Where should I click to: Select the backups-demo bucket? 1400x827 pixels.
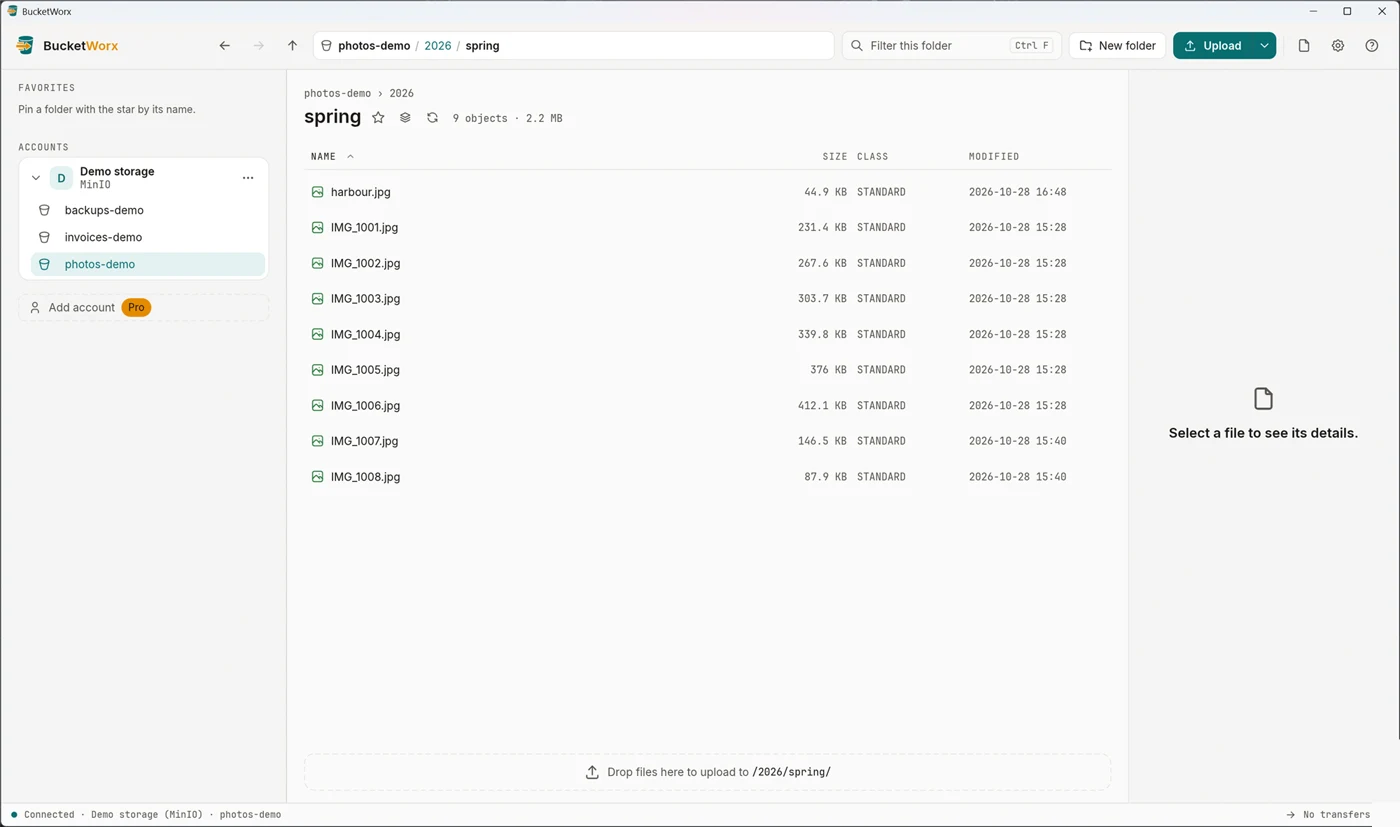[x=148, y=210]
